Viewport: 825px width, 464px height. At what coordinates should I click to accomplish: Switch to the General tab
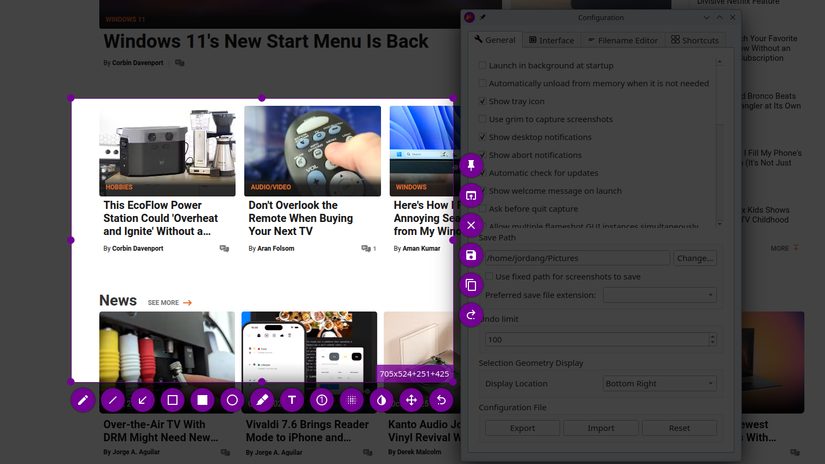(495, 40)
